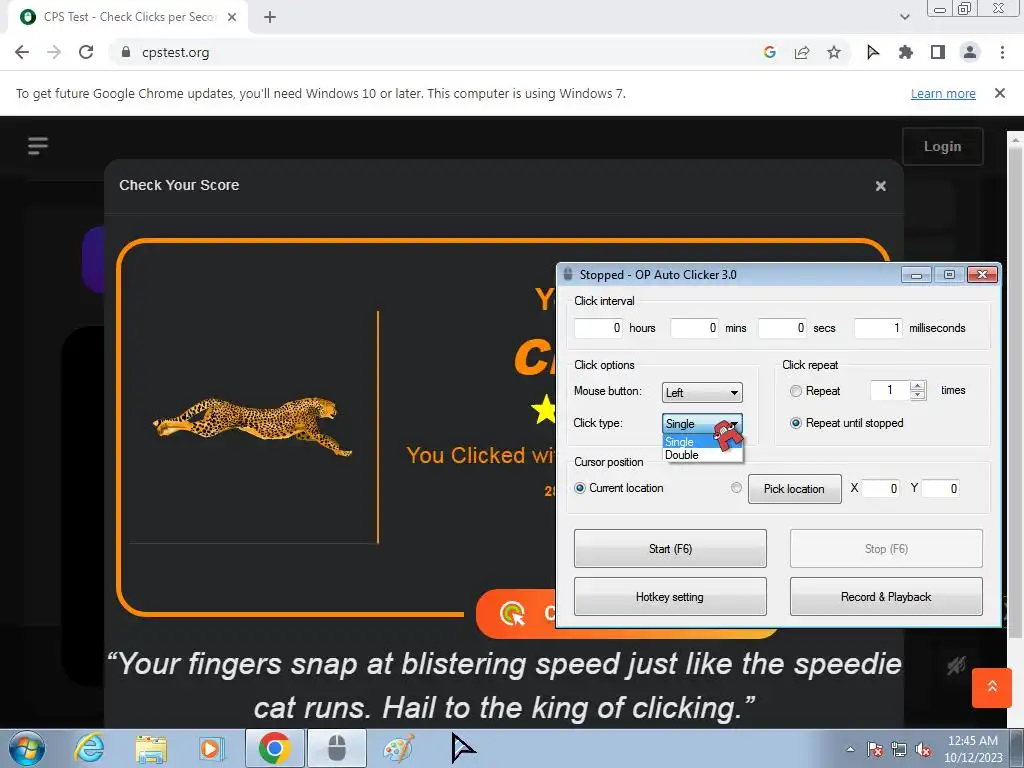Show hidden tray icons arrow
This screenshot has width=1024, height=768.
(x=850, y=749)
